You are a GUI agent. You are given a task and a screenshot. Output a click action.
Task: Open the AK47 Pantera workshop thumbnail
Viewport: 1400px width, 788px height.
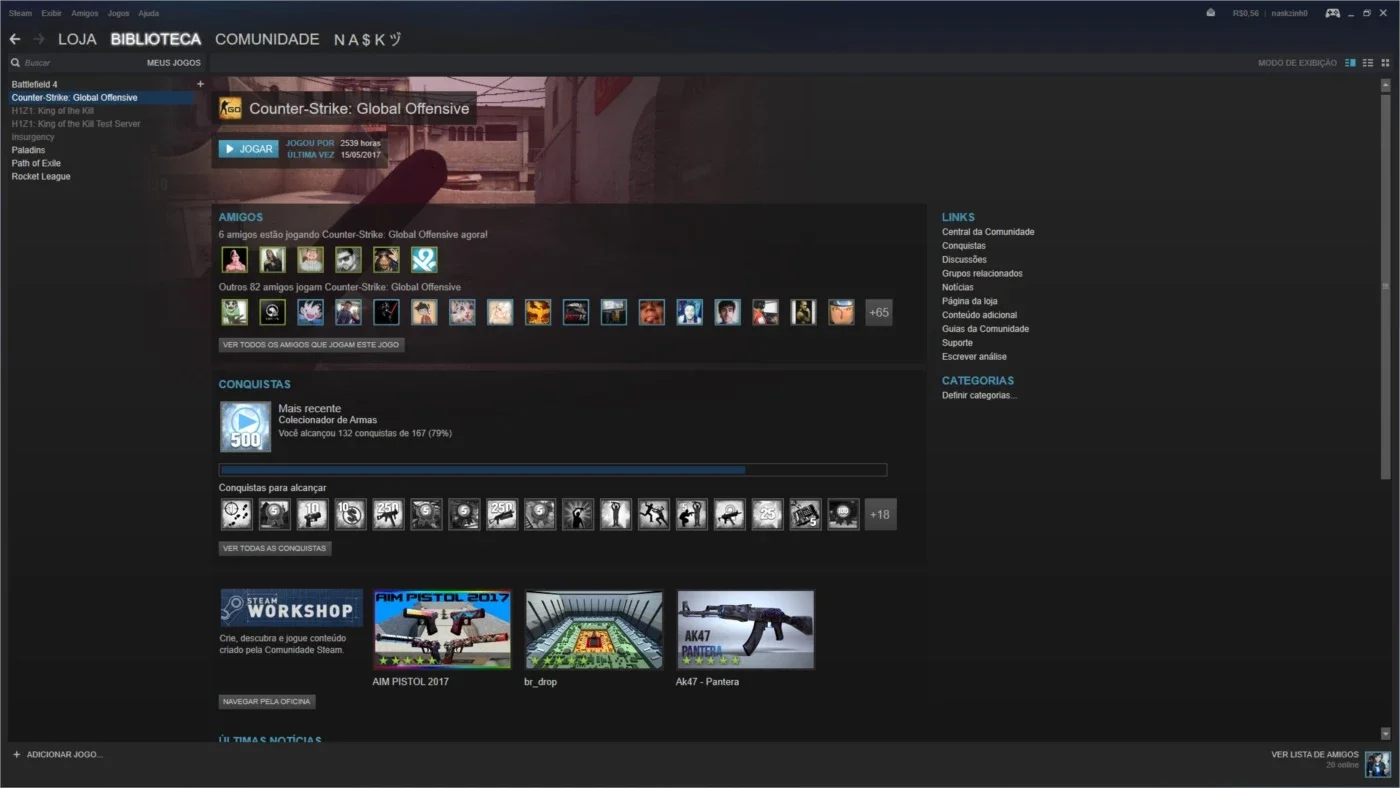(745, 629)
